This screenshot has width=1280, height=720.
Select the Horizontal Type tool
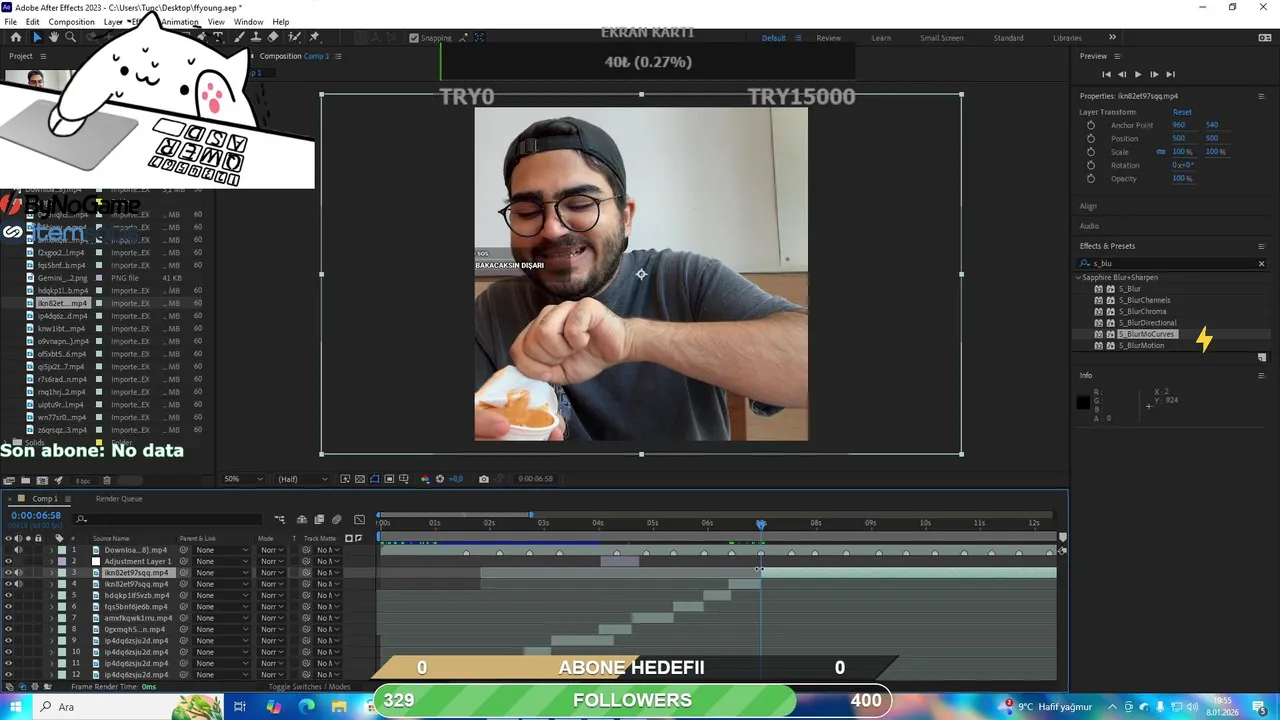219,37
